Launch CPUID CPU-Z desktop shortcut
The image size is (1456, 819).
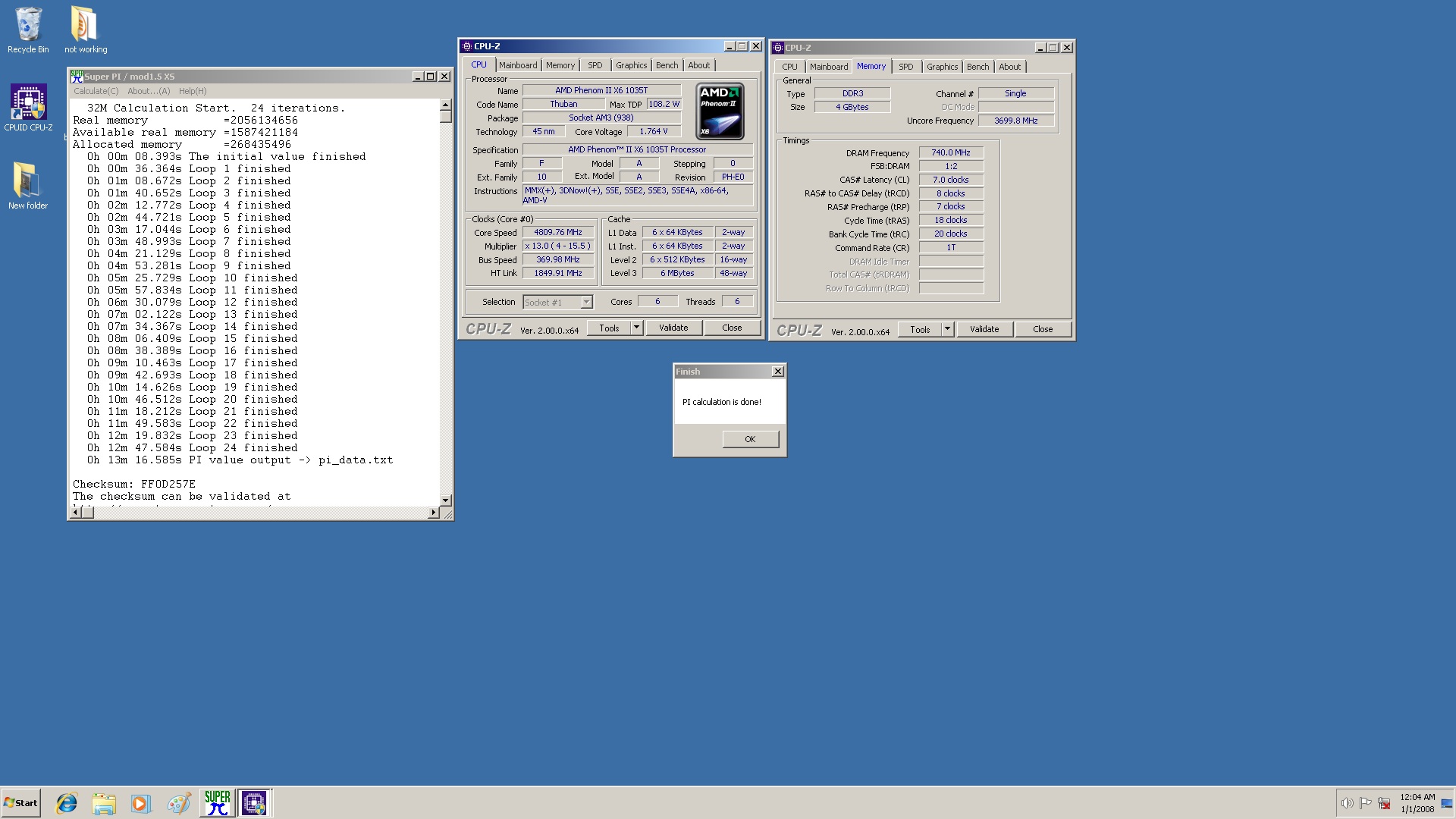(x=28, y=108)
